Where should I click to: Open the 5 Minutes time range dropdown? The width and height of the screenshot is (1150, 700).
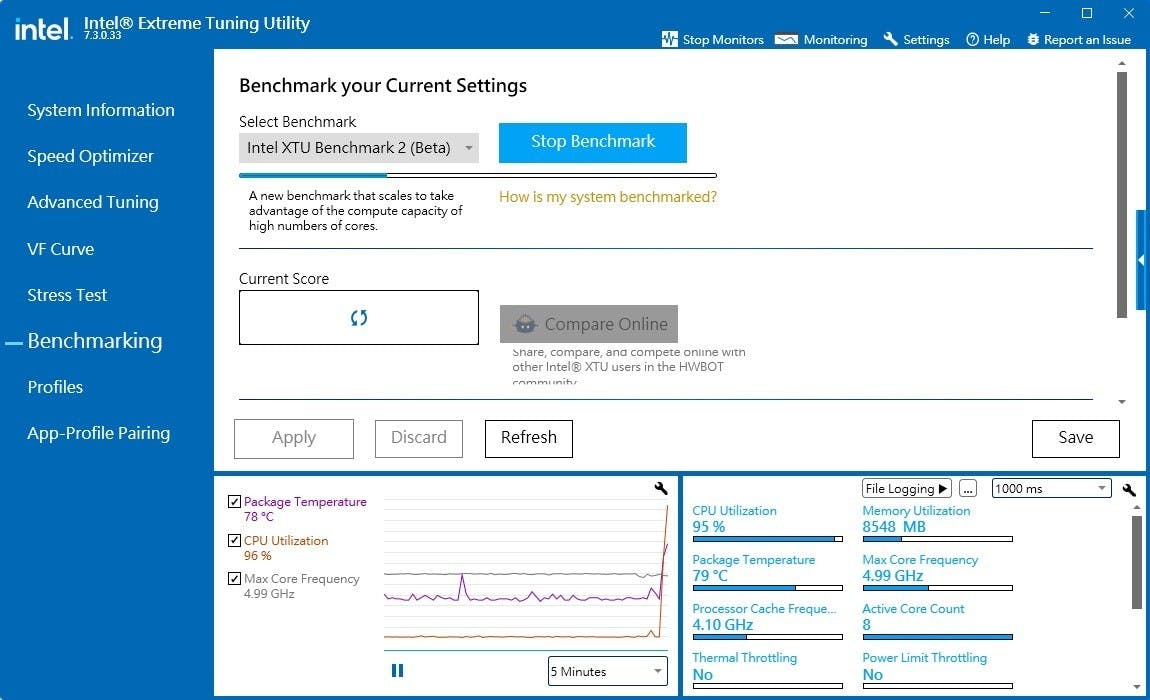(x=607, y=671)
